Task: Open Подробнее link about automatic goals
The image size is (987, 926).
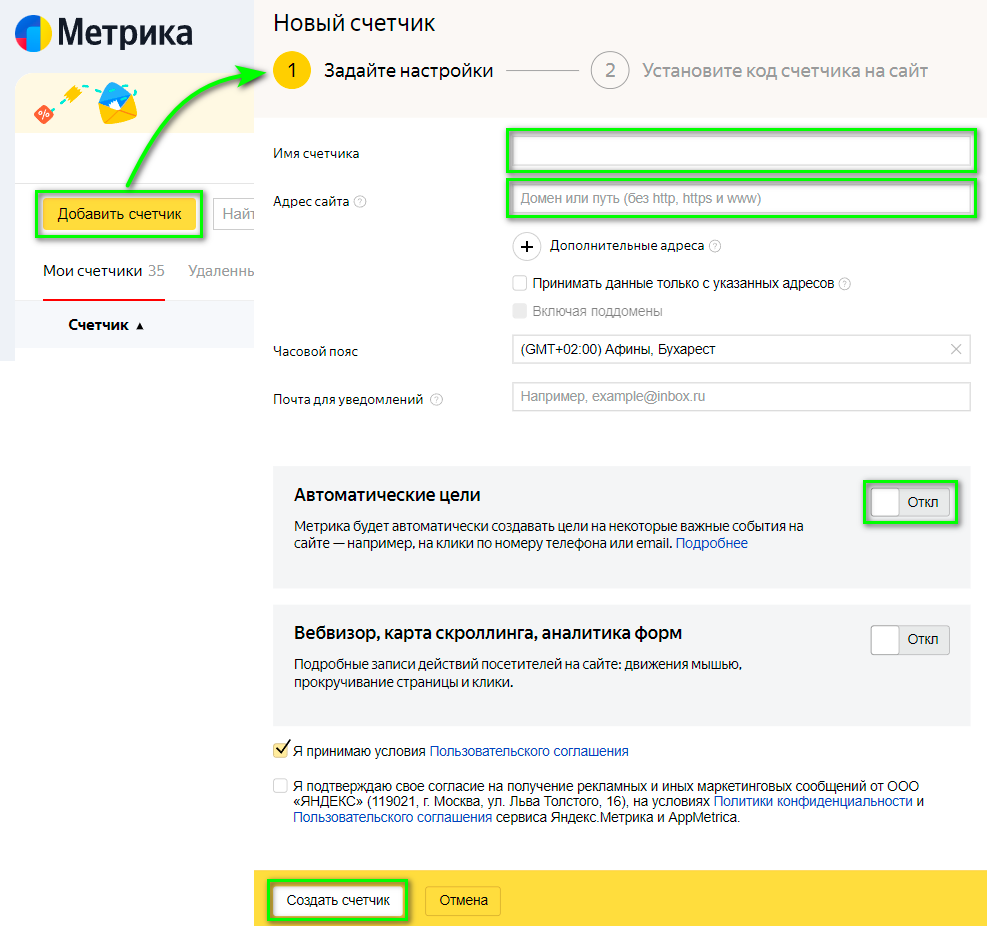Action: (x=711, y=543)
